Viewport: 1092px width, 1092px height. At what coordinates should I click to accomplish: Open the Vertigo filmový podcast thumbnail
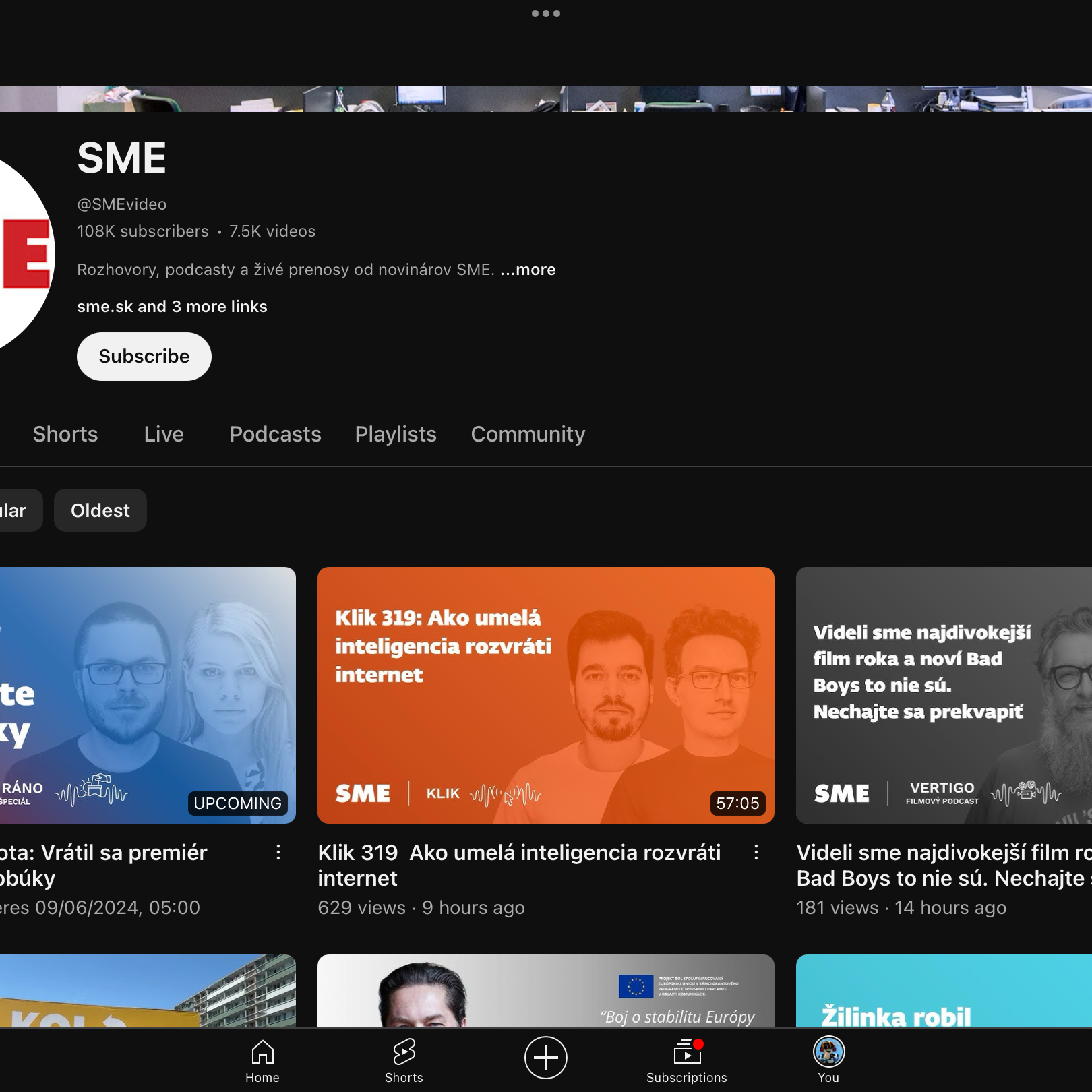point(944,695)
